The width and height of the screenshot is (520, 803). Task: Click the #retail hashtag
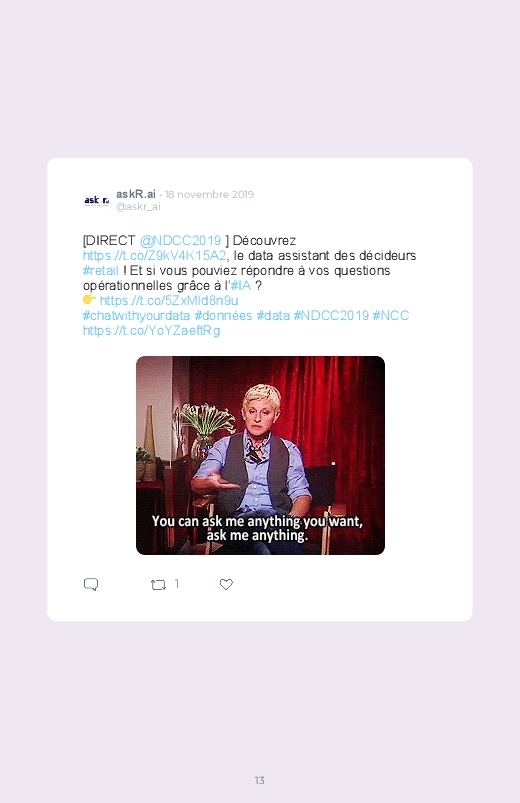pyautogui.click(x=100, y=270)
